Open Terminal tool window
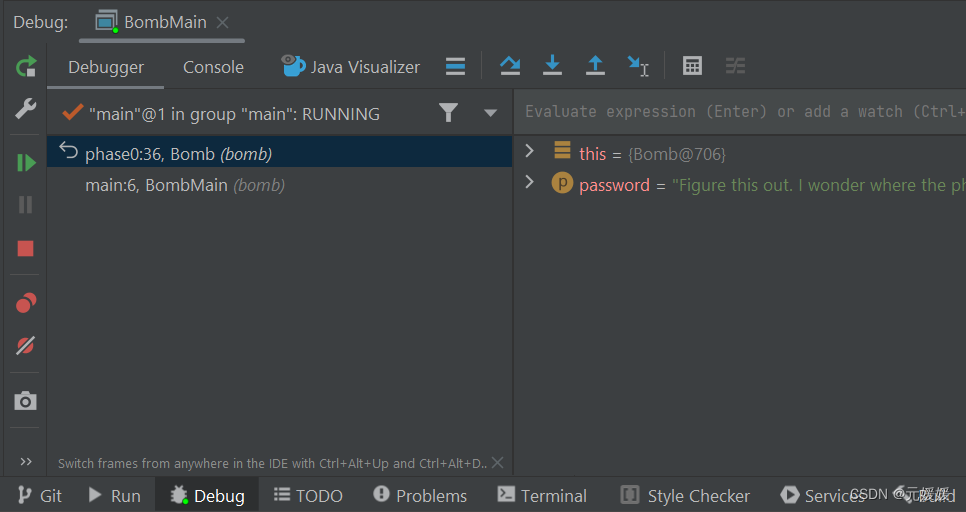 click(542, 495)
